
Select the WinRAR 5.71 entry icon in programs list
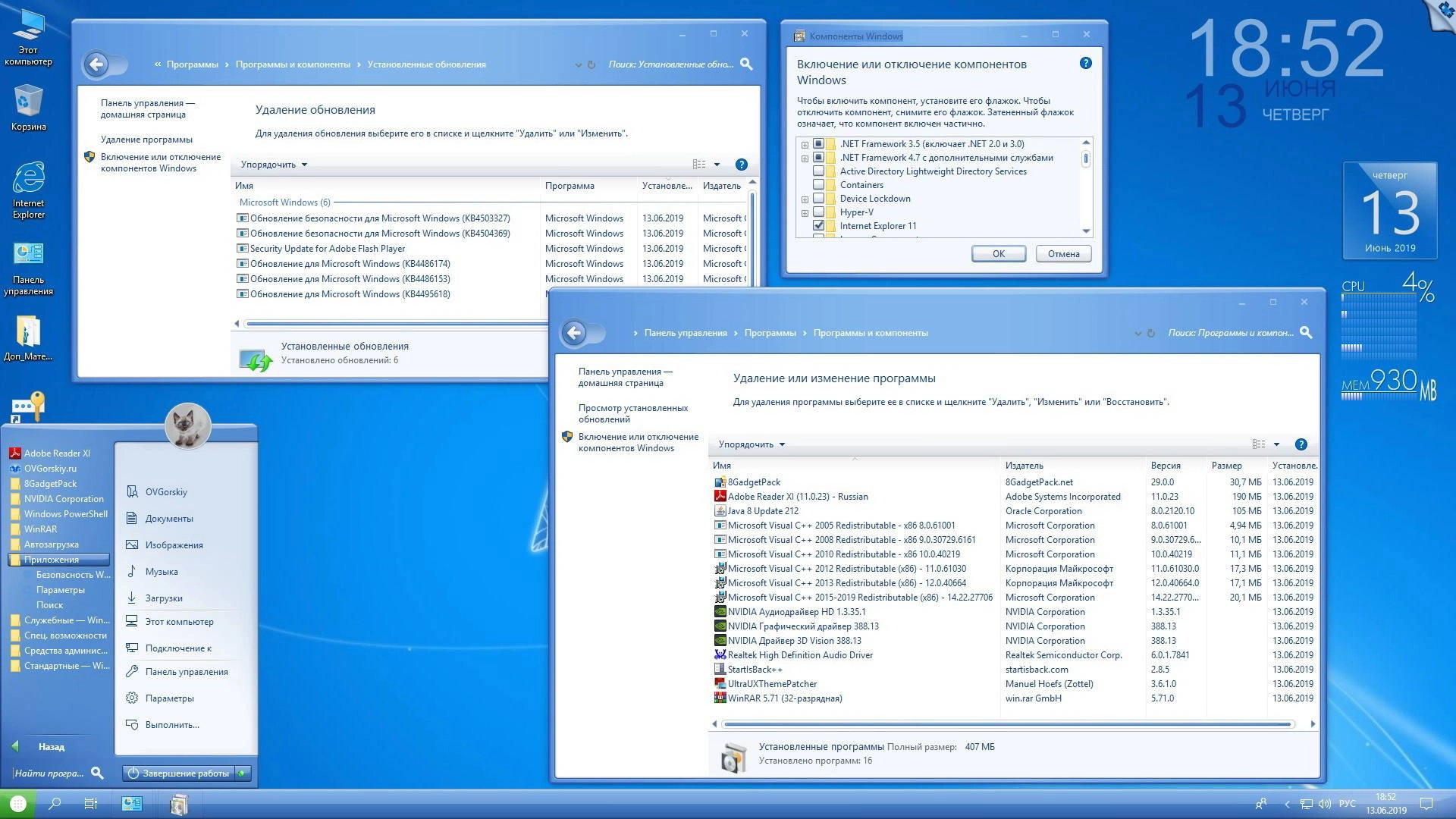[720, 698]
